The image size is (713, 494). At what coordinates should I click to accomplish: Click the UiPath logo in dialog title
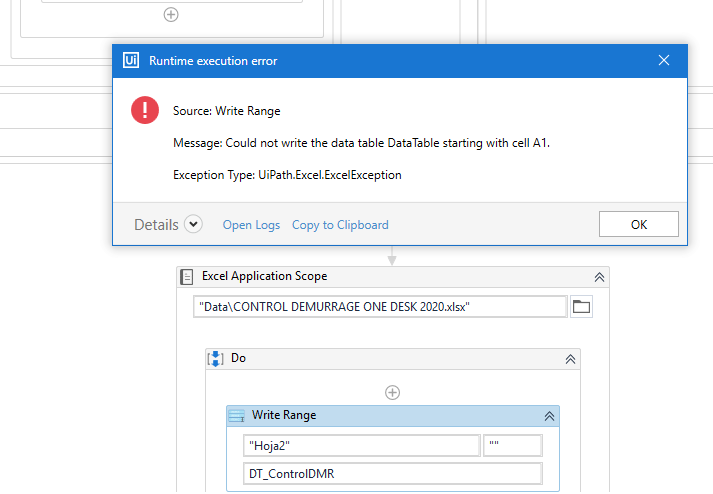(131, 61)
